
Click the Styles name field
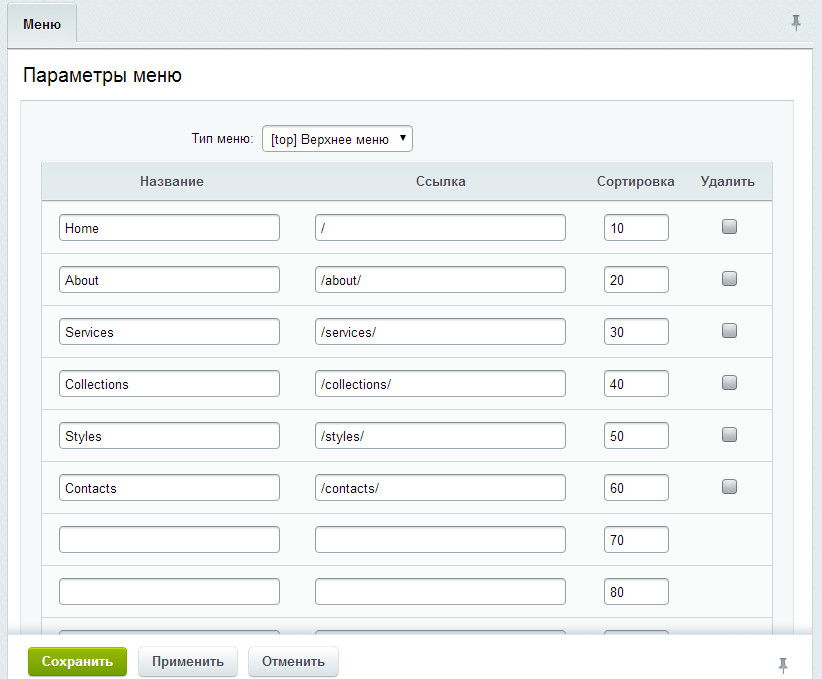click(x=169, y=435)
